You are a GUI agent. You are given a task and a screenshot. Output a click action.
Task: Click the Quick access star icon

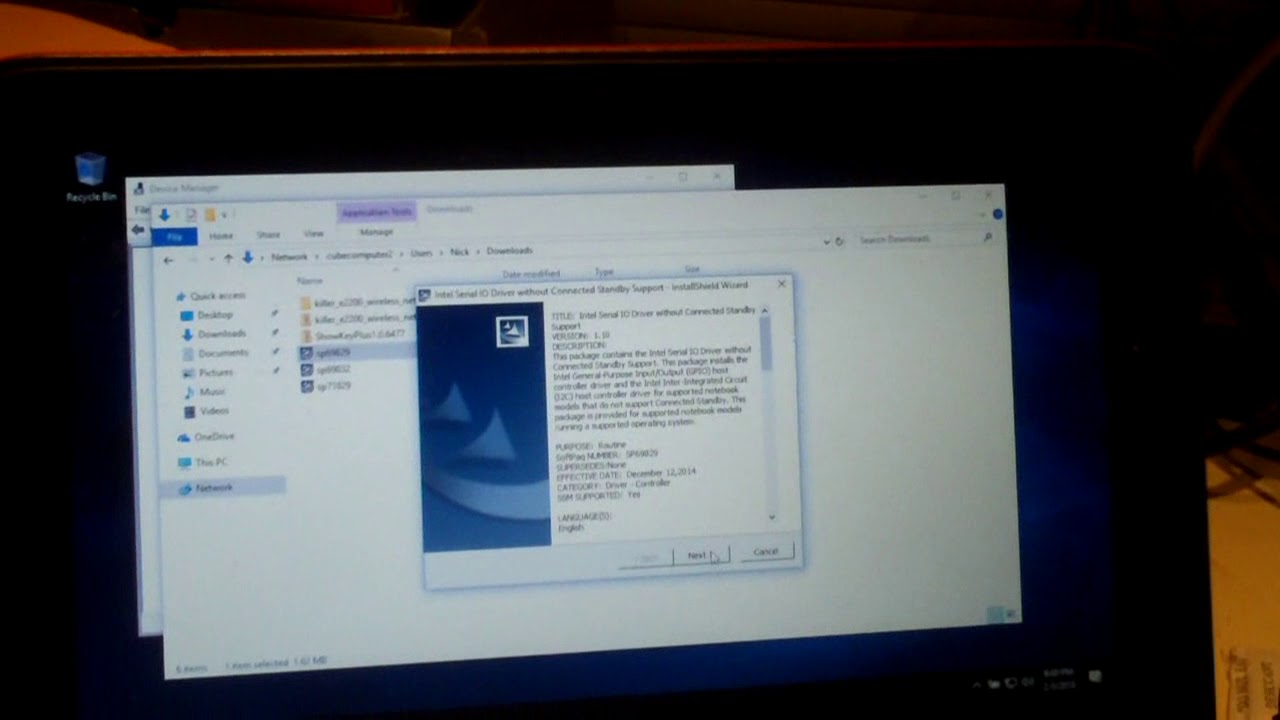click(x=181, y=297)
